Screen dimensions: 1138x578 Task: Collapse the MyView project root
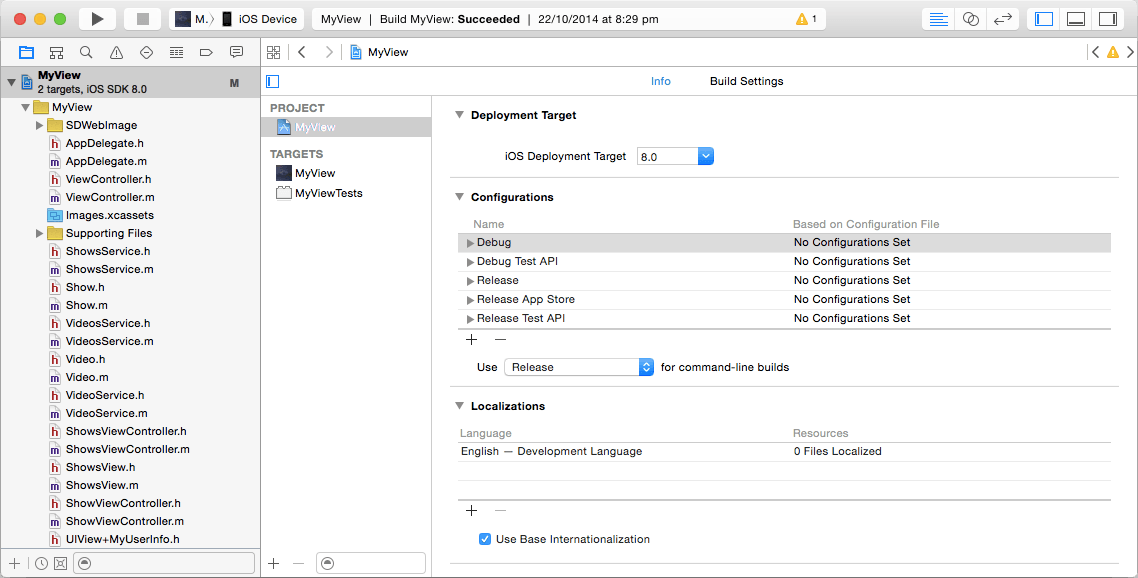click(11, 83)
